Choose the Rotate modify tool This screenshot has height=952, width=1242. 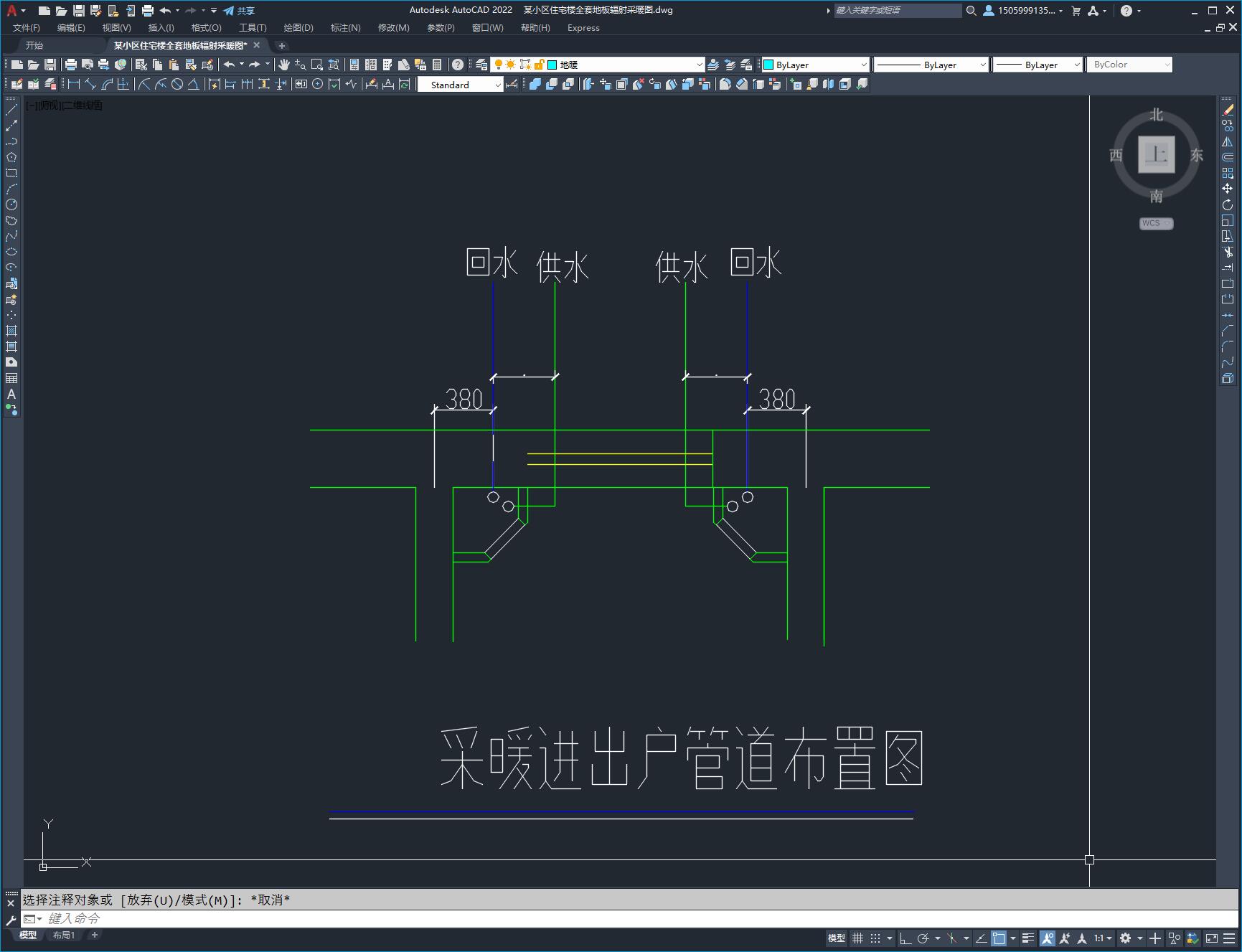(1228, 204)
